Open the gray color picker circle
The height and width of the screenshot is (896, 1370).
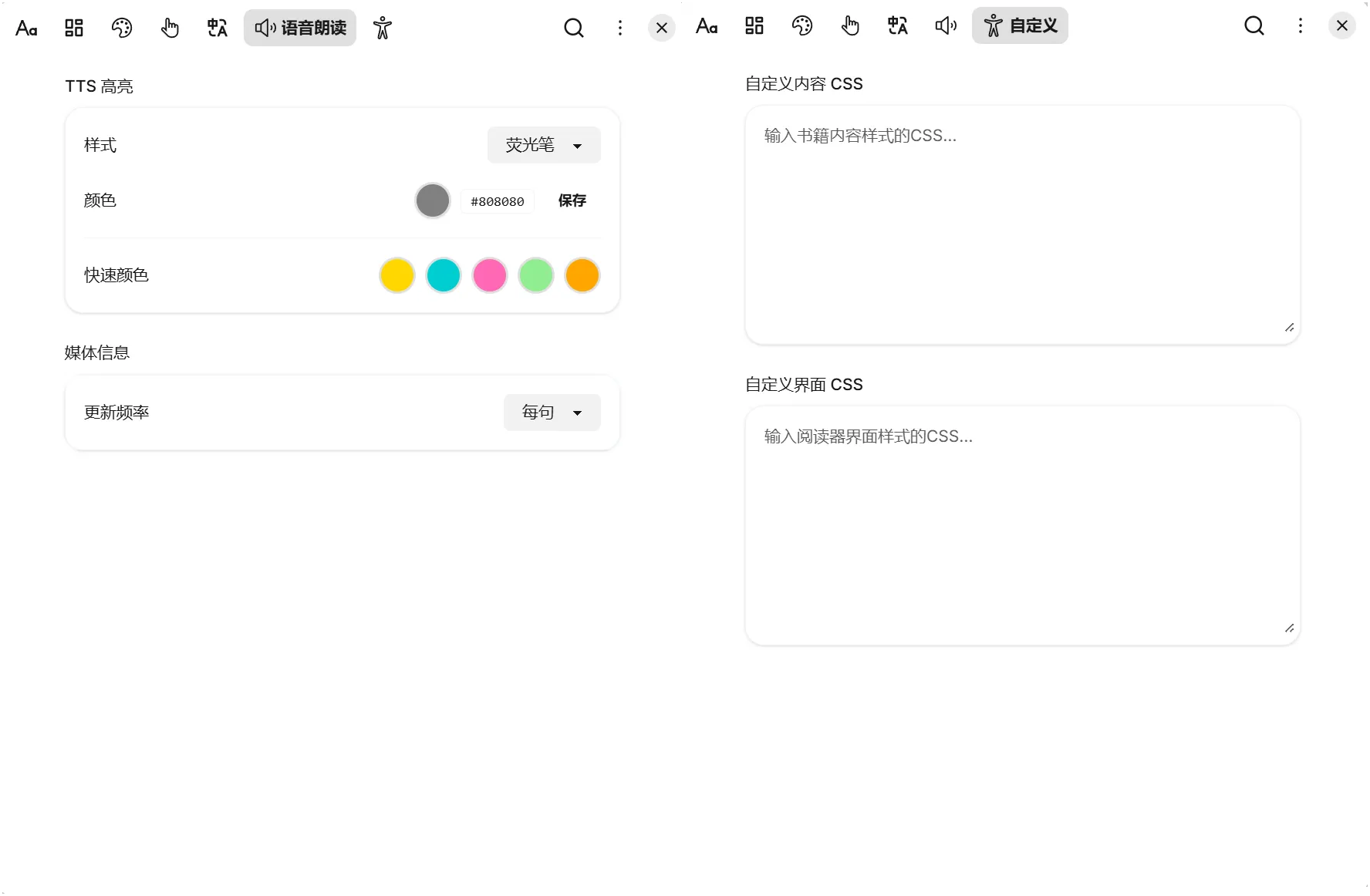[x=433, y=201]
